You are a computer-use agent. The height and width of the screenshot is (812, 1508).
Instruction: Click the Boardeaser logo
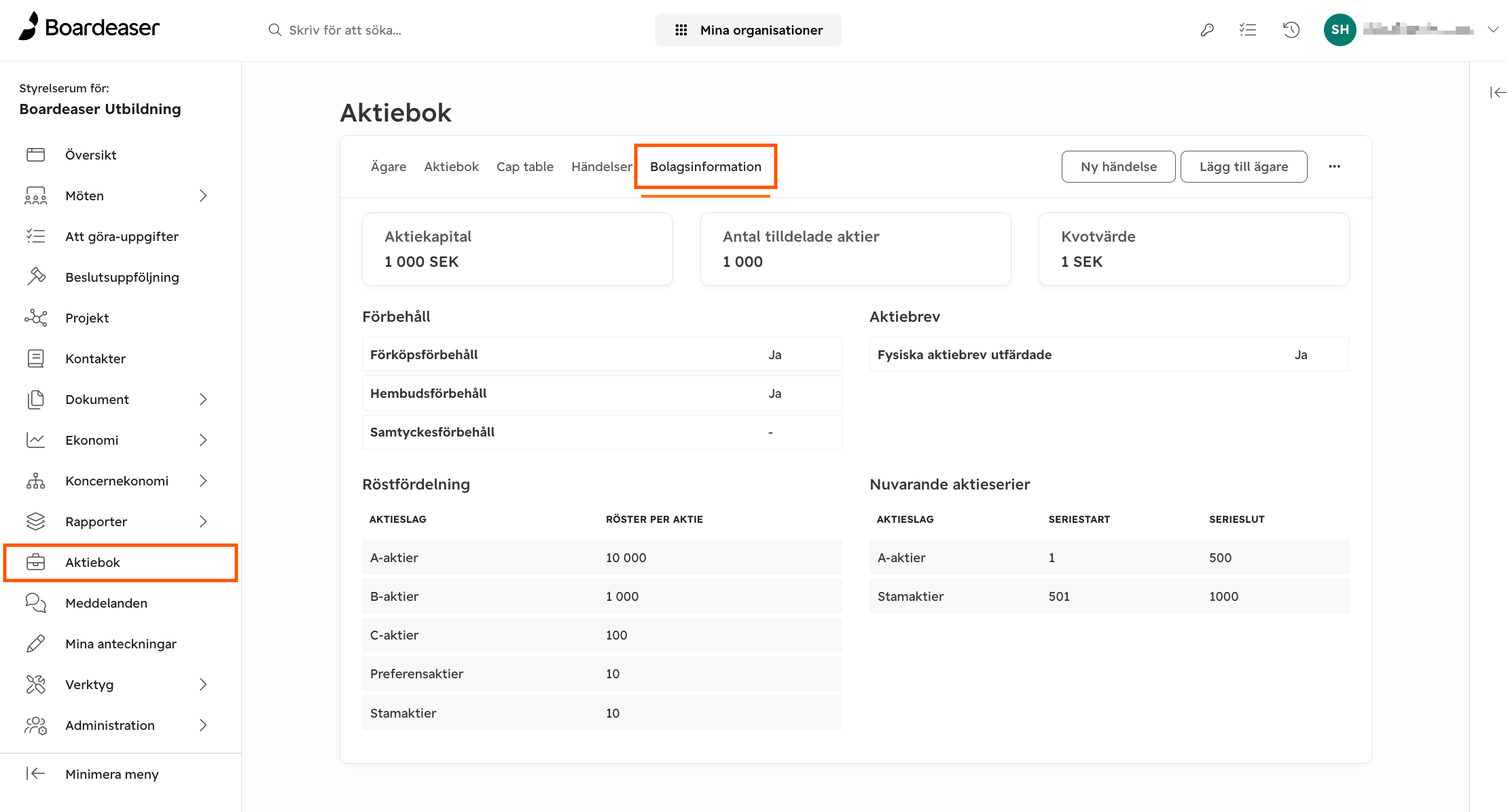(x=89, y=27)
